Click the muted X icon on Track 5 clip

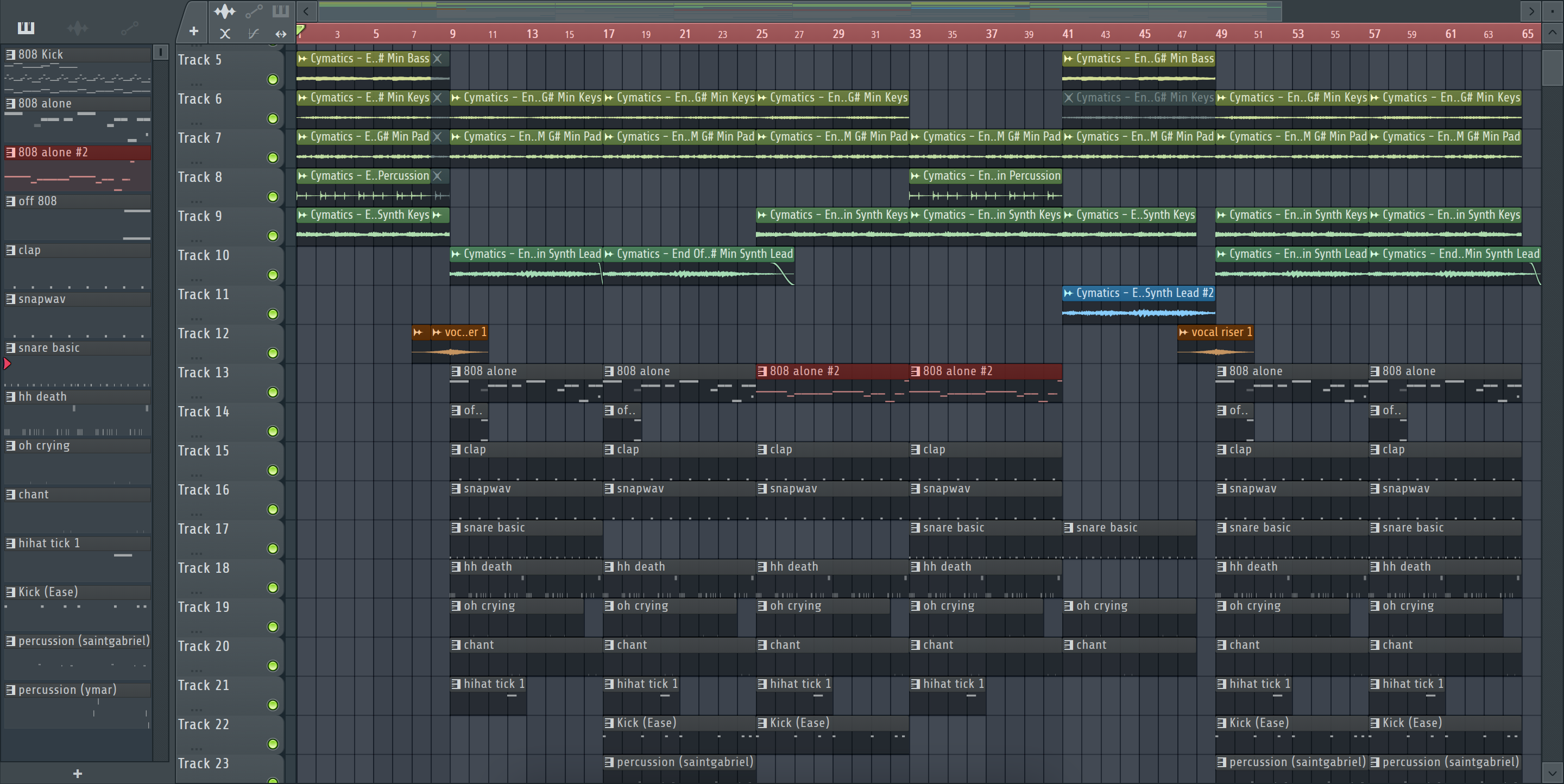(437, 58)
